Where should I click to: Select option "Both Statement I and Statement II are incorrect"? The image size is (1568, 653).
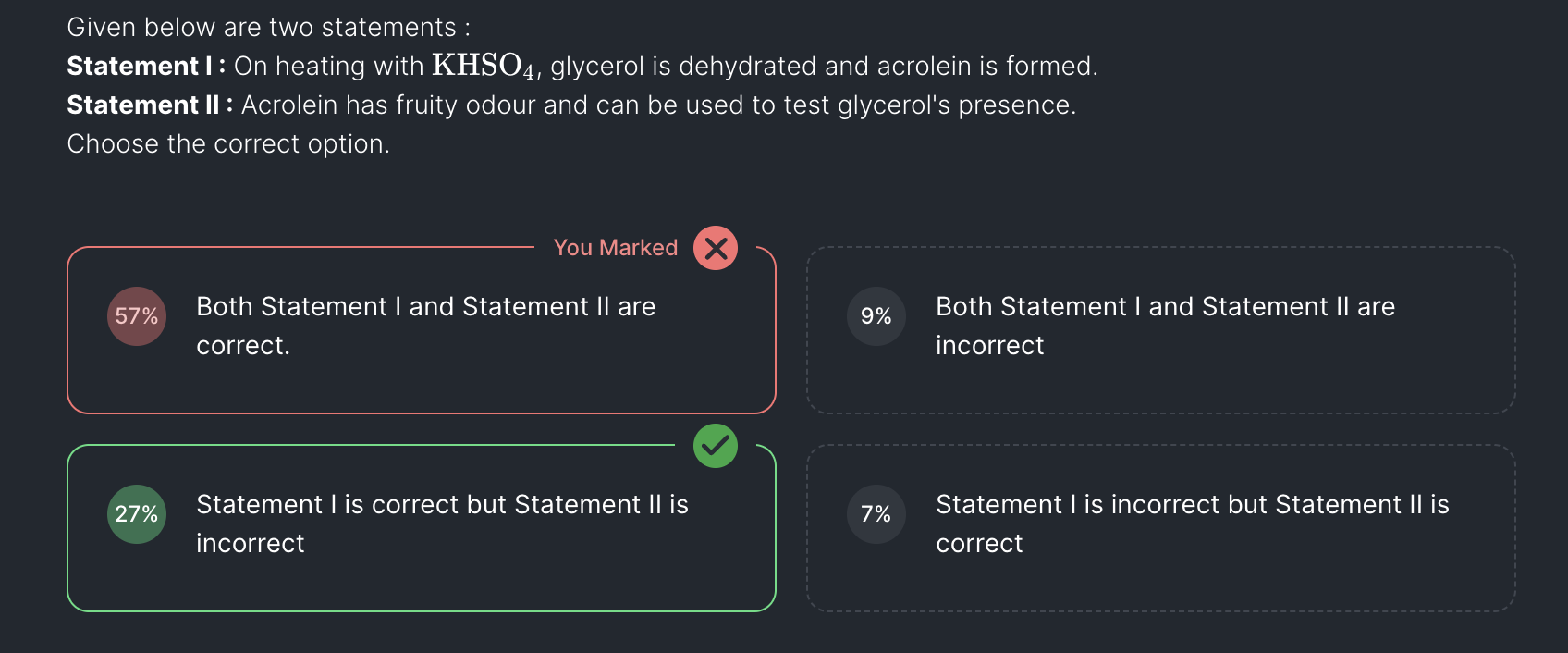click(x=1165, y=326)
